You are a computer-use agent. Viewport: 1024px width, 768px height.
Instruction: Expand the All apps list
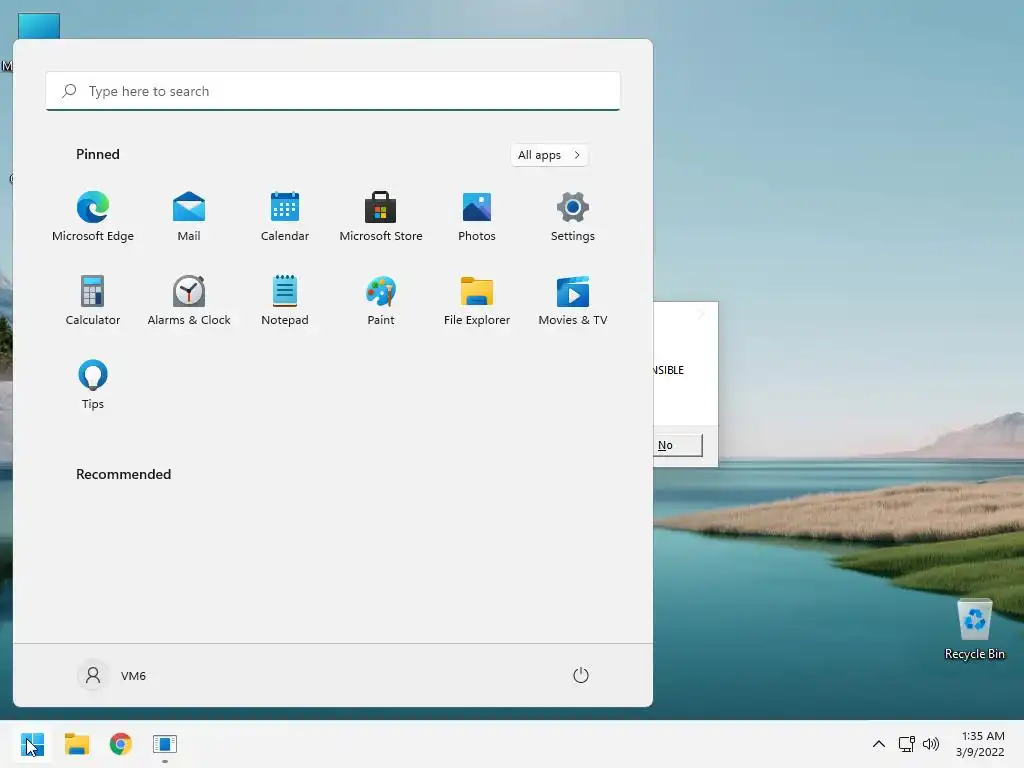click(549, 155)
